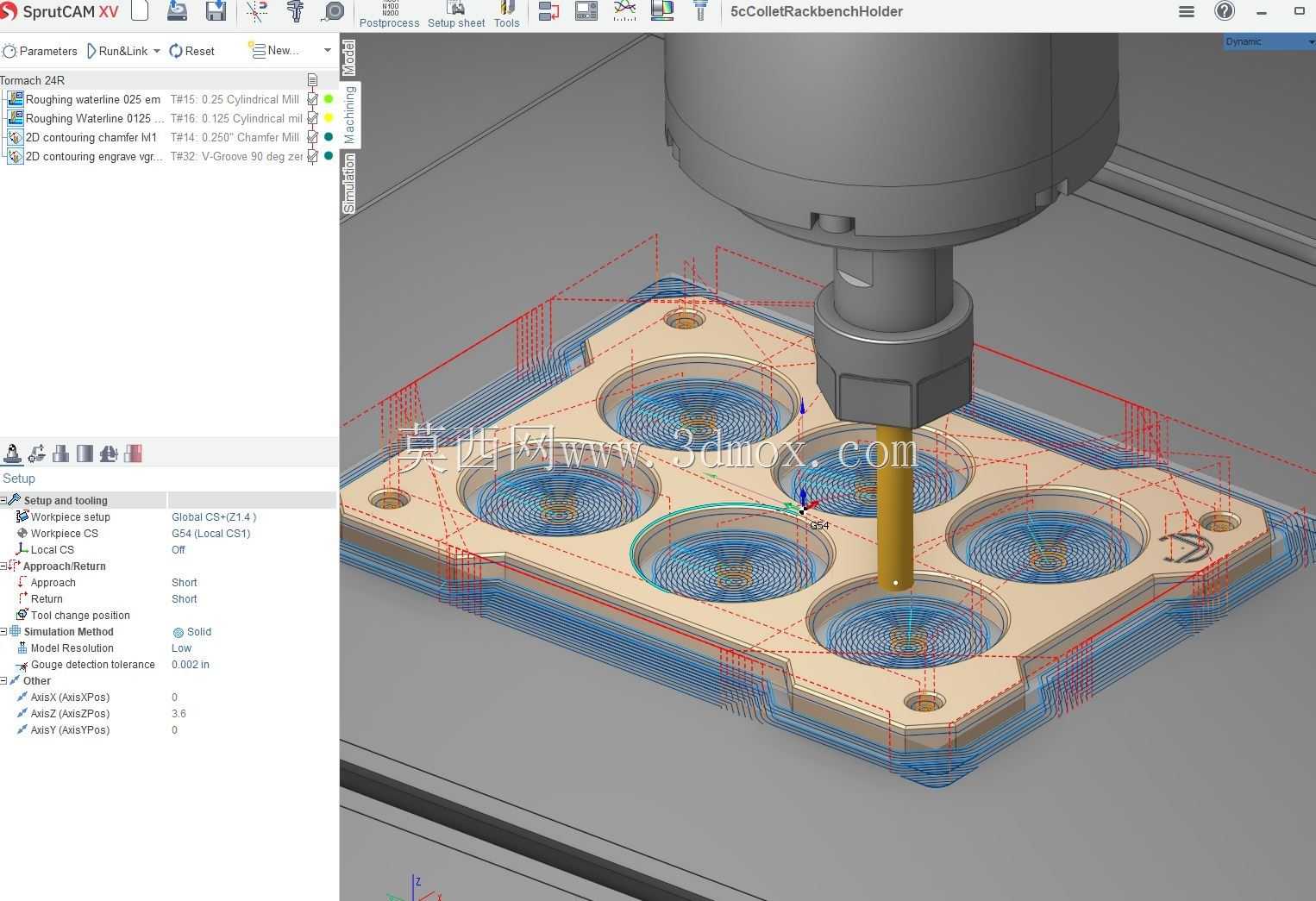The width and height of the screenshot is (1316, 901).
Task: Open the red restricted areas panel icon
Action: [133, 454]
